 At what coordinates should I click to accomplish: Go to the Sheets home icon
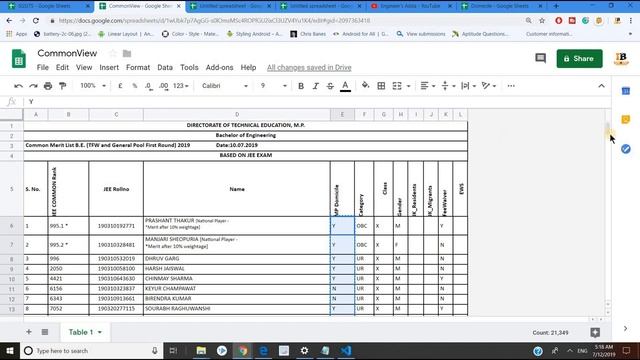(18, 59)
